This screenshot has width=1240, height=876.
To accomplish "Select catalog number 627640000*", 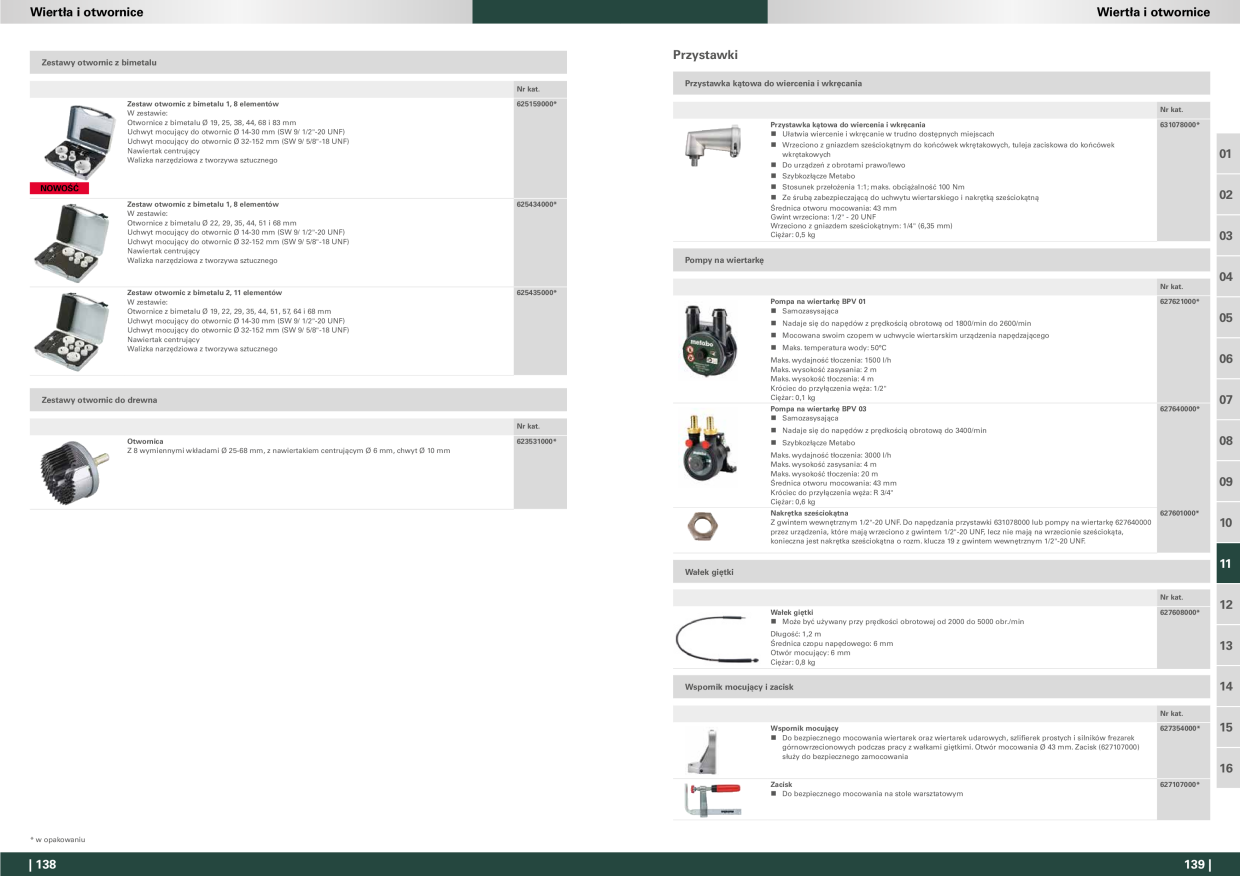I will click(1180, 409).
